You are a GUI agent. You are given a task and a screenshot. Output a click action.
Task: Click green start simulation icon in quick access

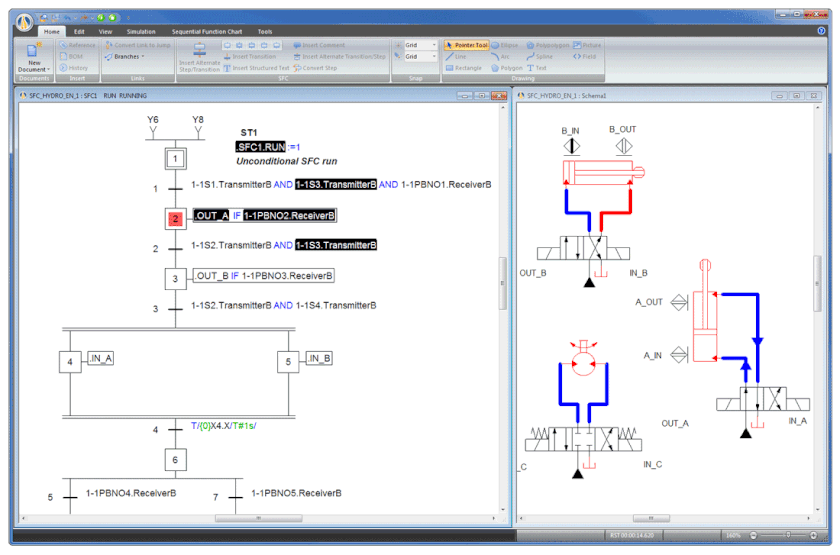(101, 18)
